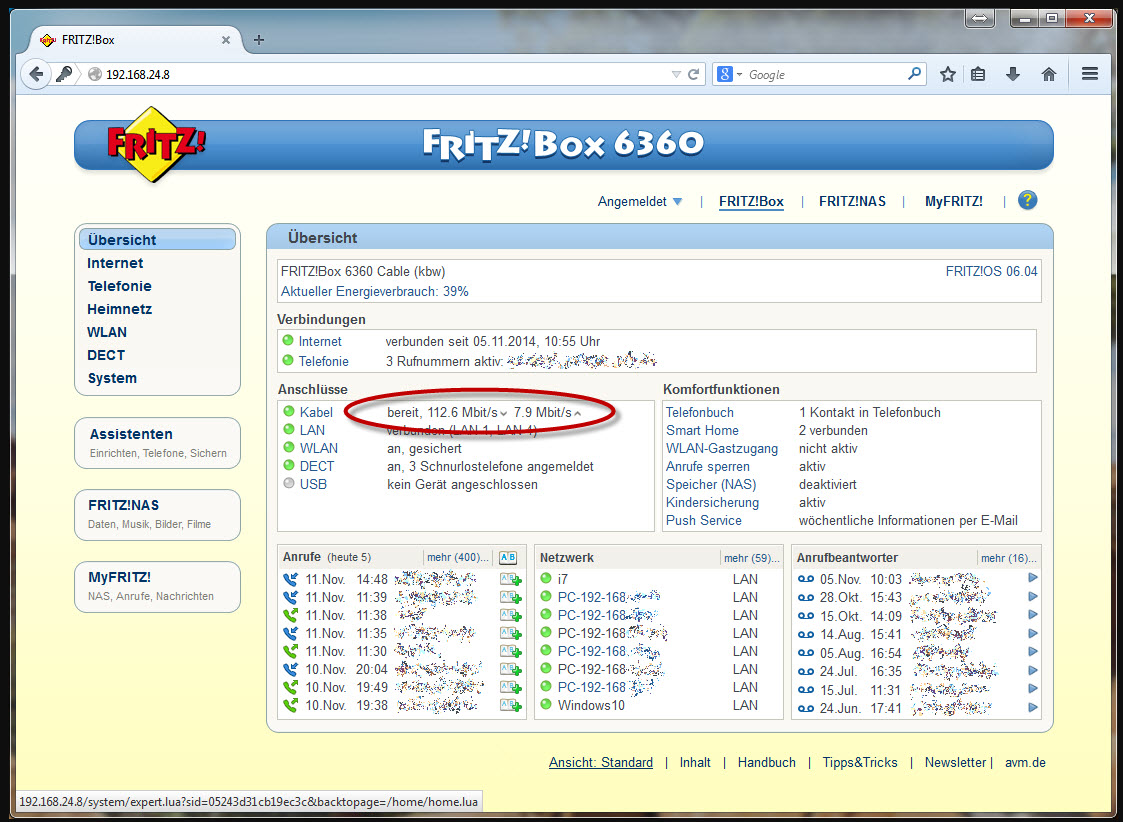Add caller from 11.Nov. 11:38 to phonebook
Viewport: 1123px width, 822px height.
(x=511, y=615)
